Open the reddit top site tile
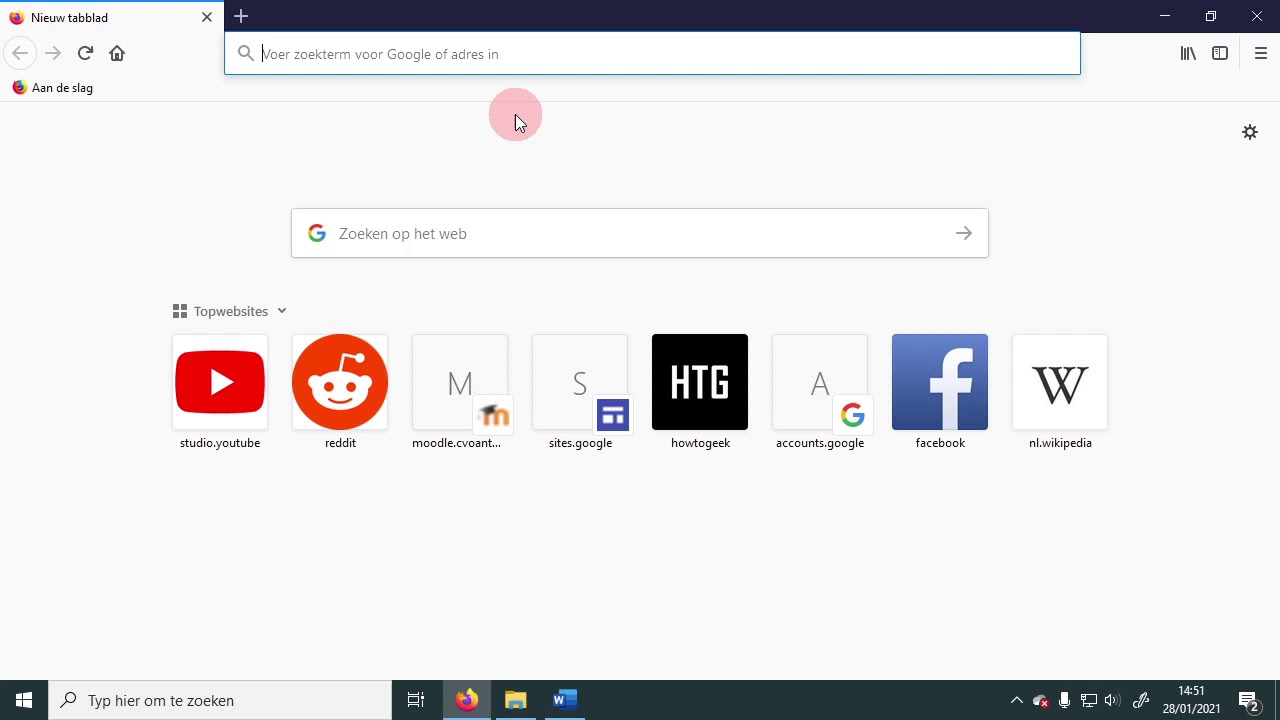This screenshot has width=1280, height=720. coord(340,392)
